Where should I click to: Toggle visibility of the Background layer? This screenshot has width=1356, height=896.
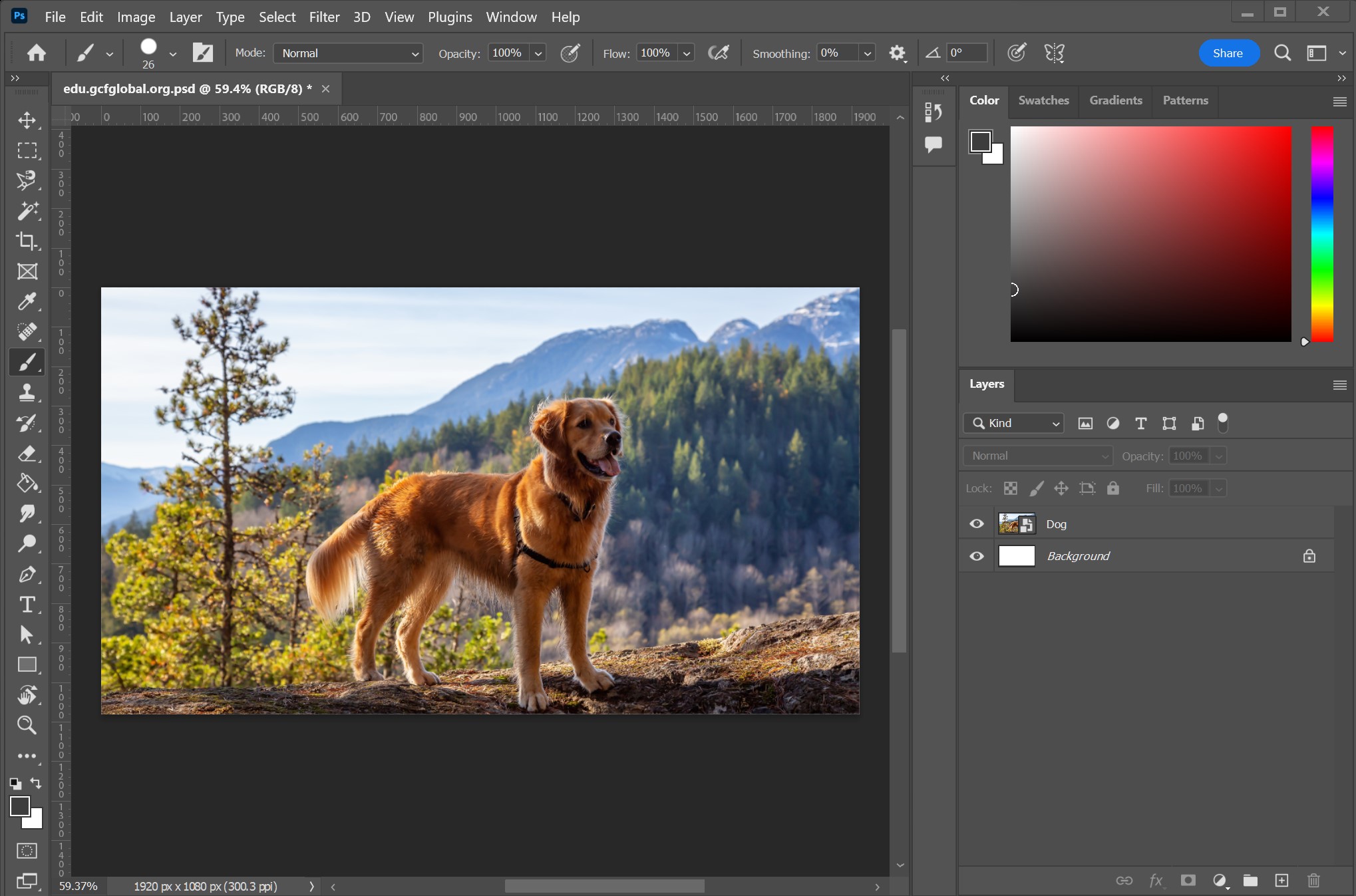[976, 555]
